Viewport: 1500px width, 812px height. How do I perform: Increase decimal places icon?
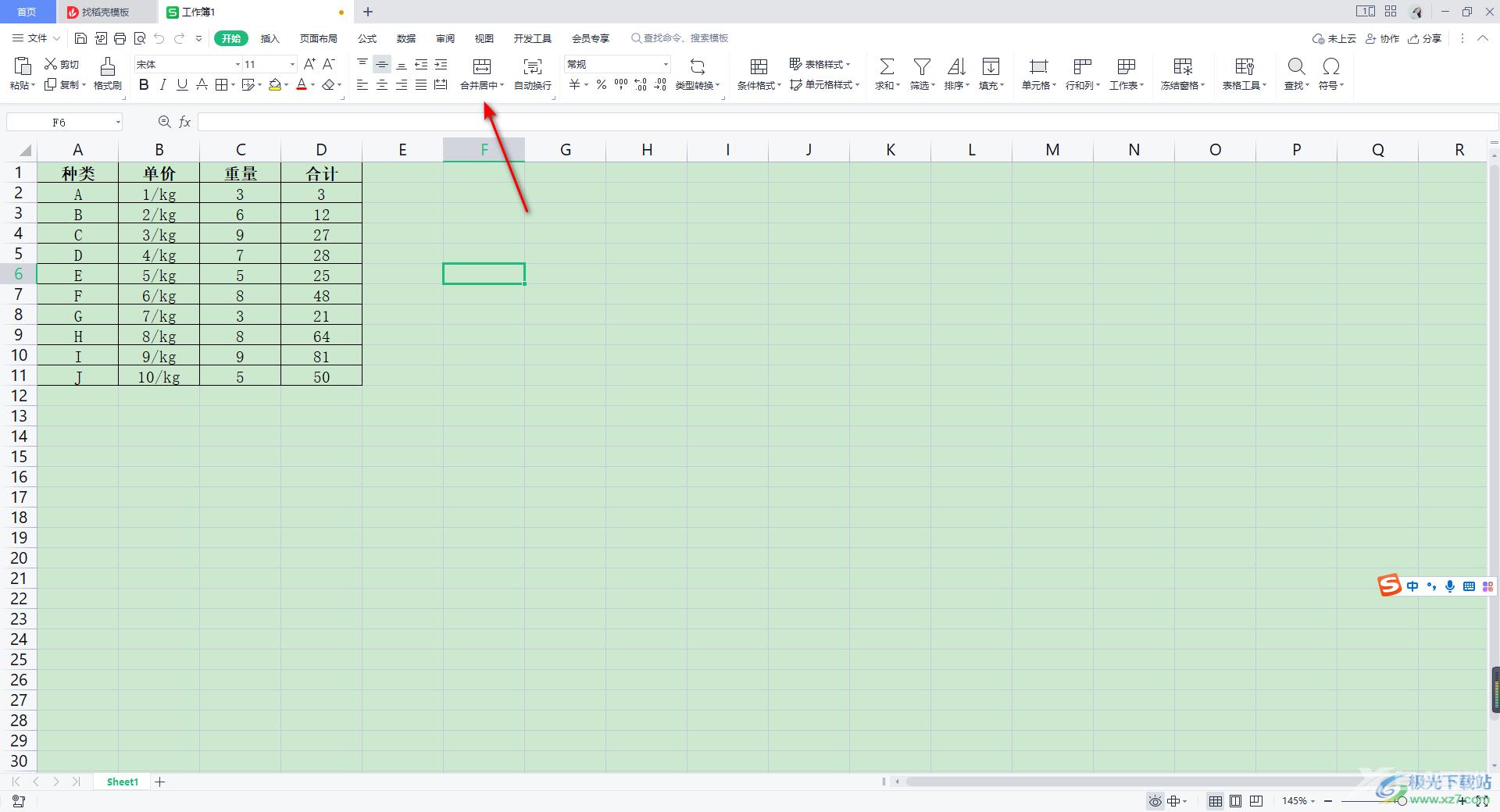coord(640,84)
